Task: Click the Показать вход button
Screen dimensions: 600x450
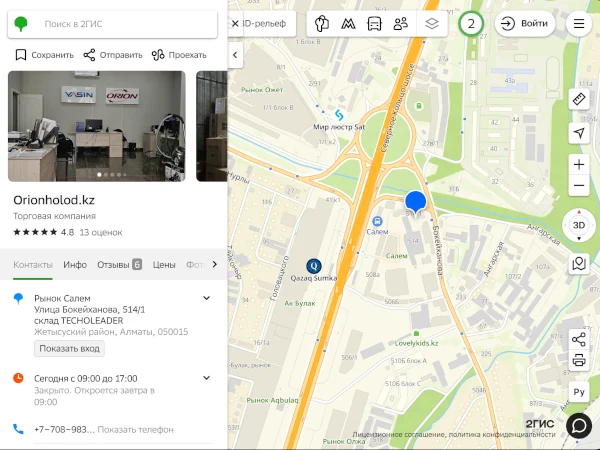Action: [69, 349]
